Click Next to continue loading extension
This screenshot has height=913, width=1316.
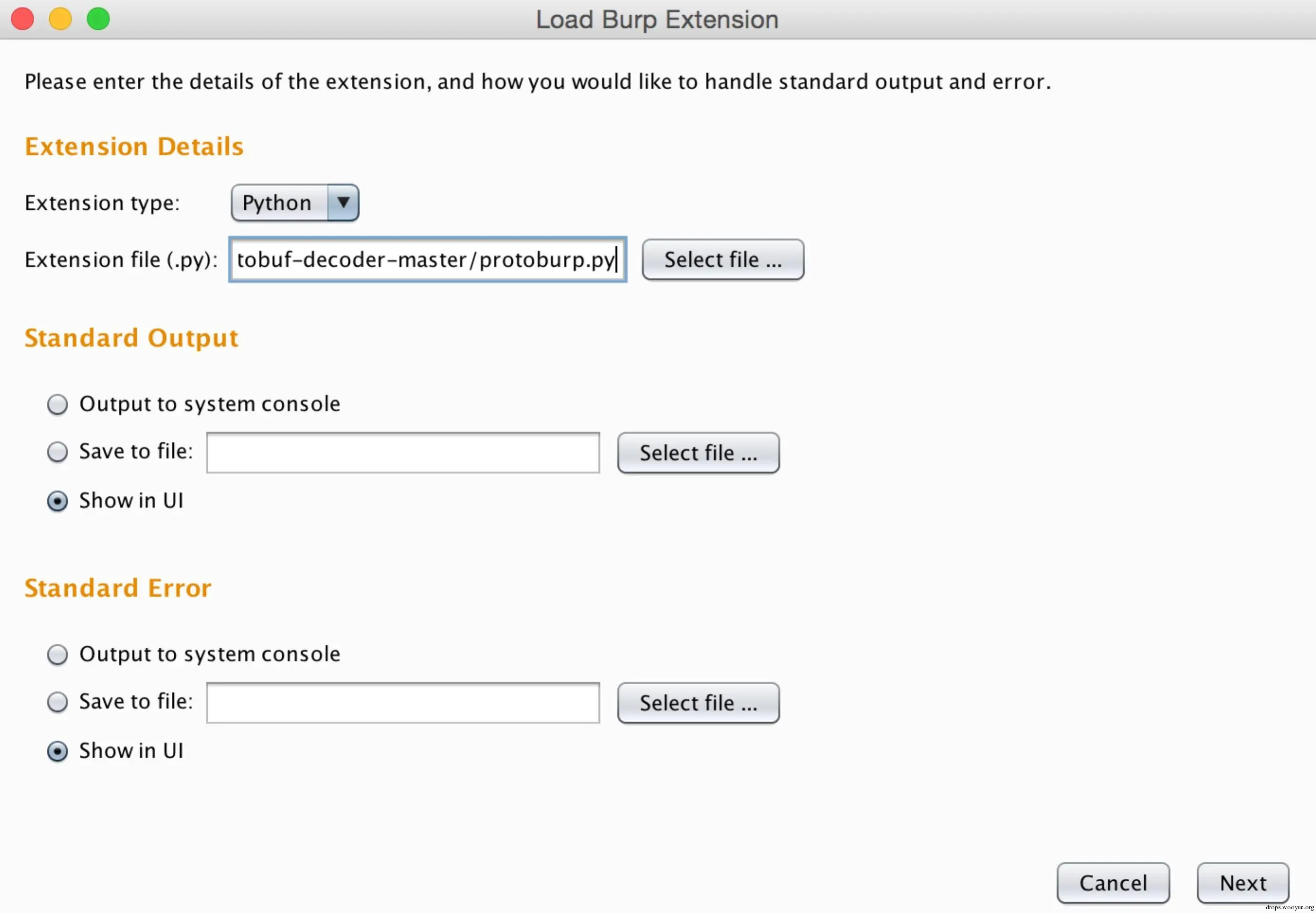[1242, 883]
